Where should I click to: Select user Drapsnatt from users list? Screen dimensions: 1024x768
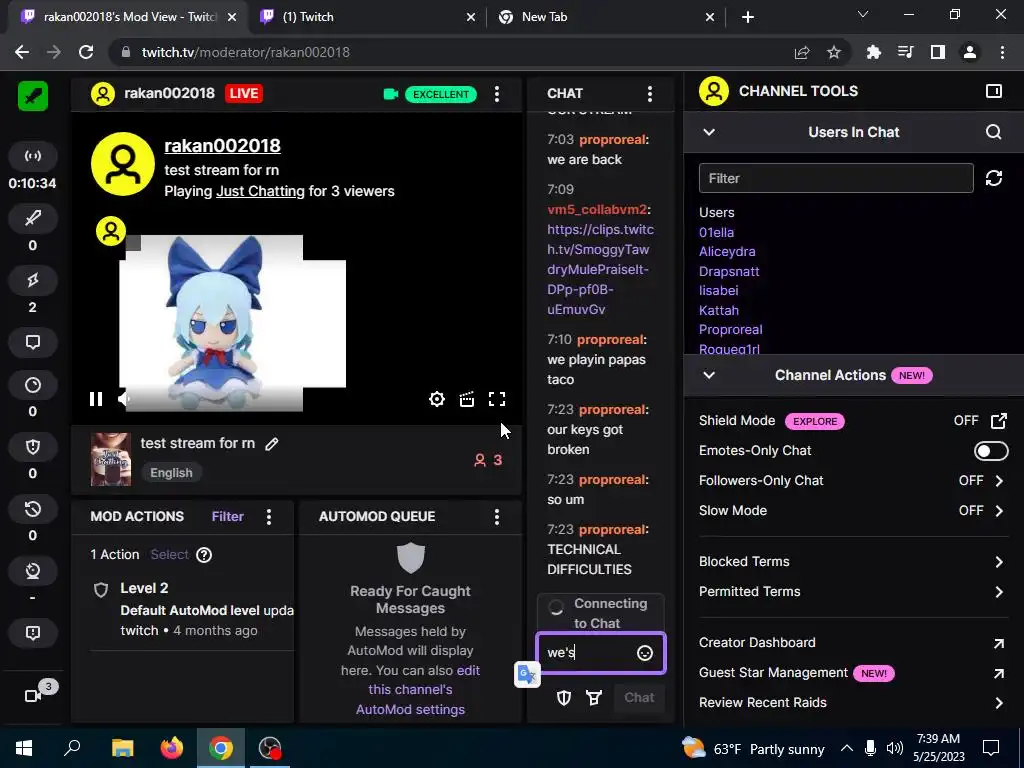coord(729,272)
